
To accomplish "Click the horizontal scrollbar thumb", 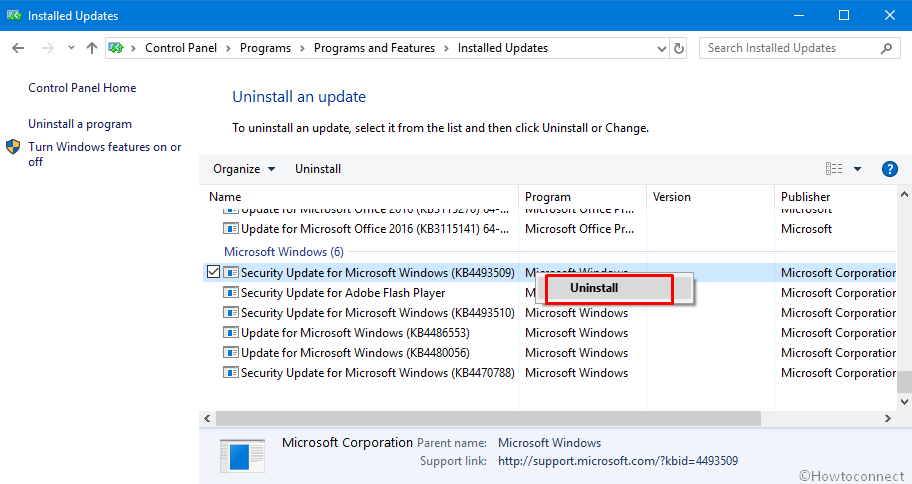I will pos(488,418).
